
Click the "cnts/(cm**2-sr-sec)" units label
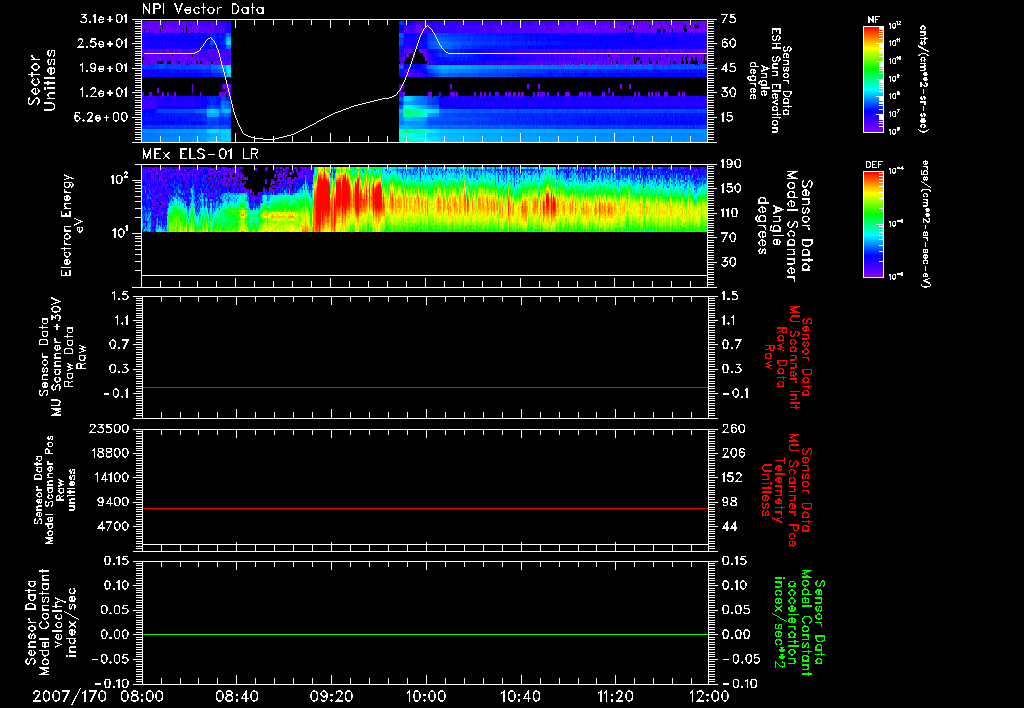pyautogui.click(x=923, y=79)
